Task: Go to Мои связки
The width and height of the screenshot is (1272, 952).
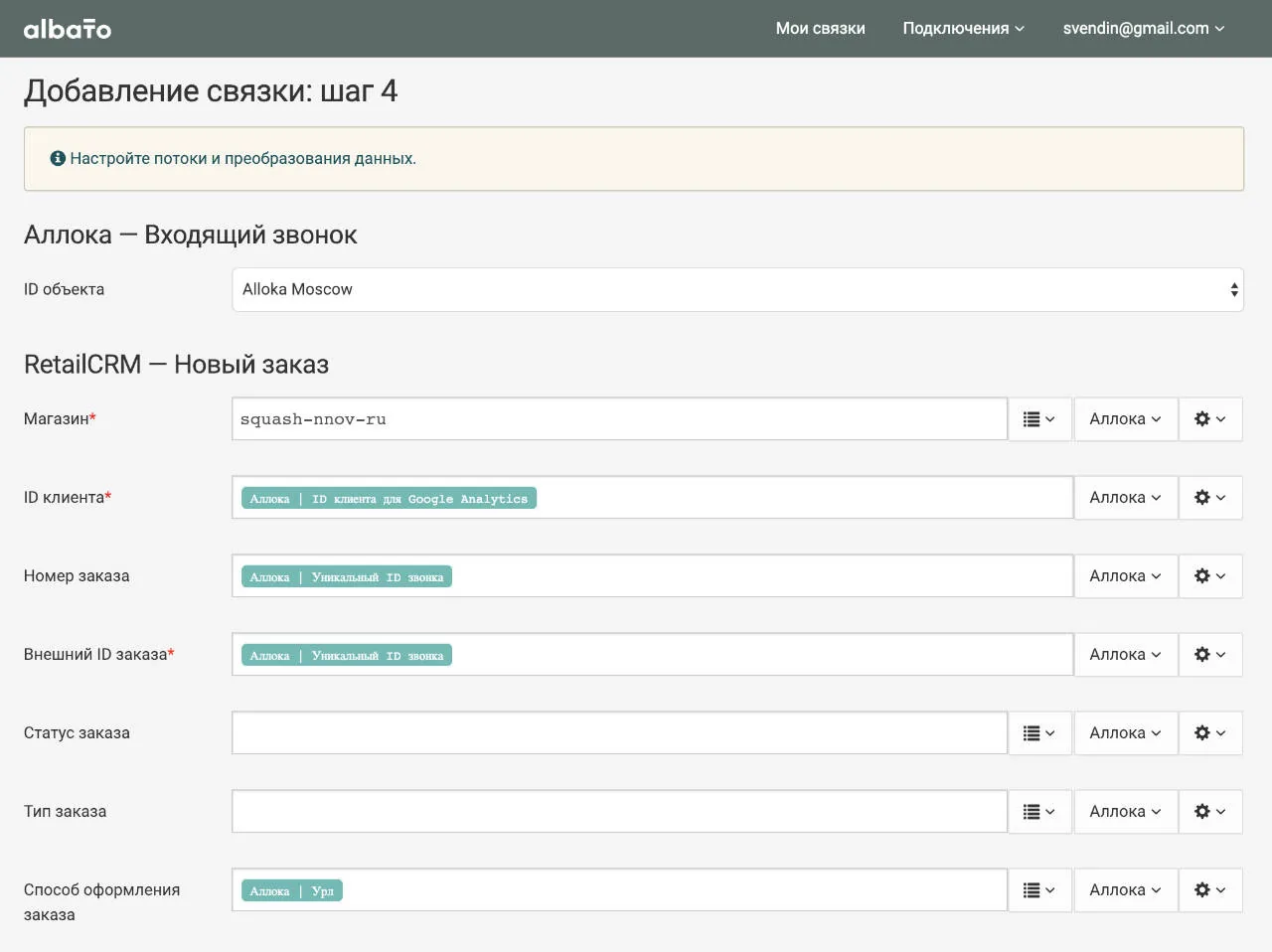Action: tap(821, 29)
